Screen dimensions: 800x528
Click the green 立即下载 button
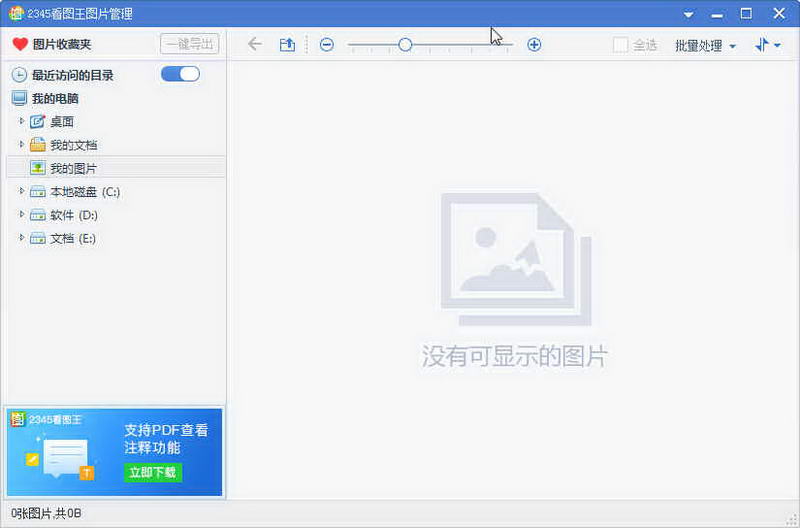(153, 472)
